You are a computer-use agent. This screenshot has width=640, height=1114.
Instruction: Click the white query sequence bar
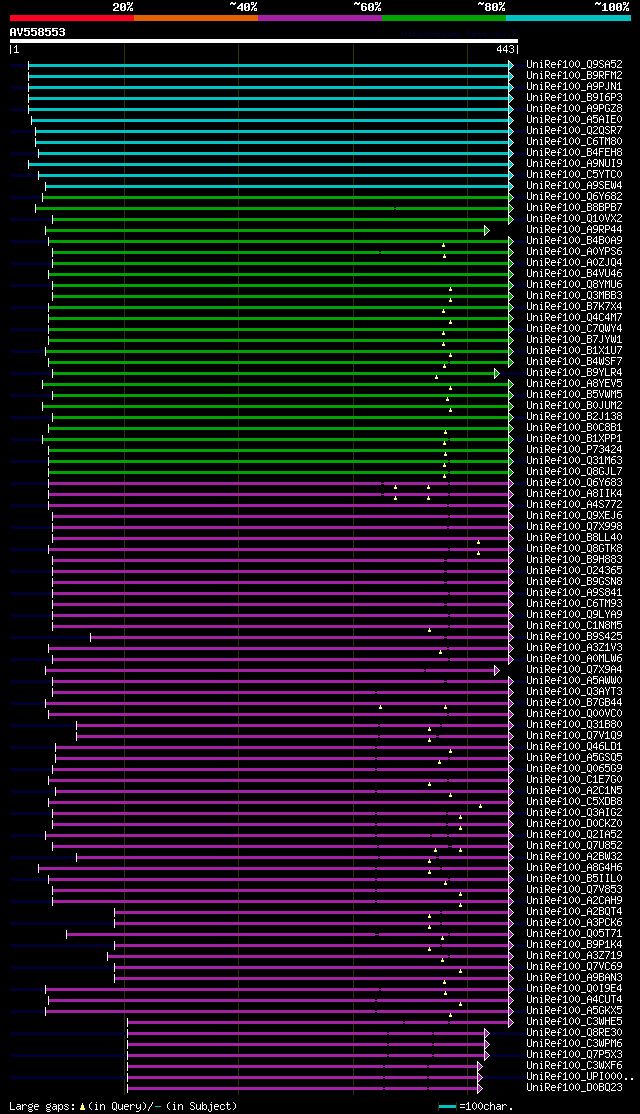(x=264, y=41)
